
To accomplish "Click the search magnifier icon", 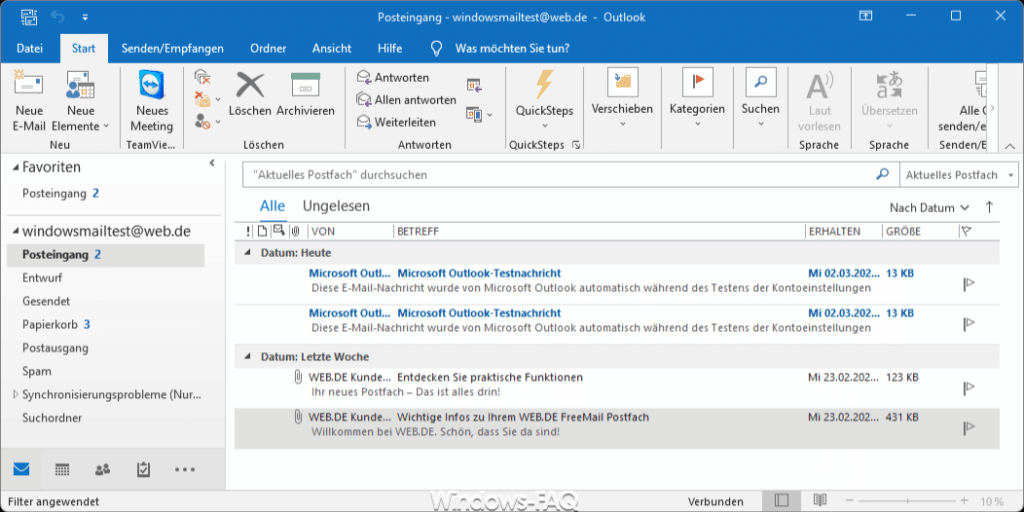I will pos(882,174).
